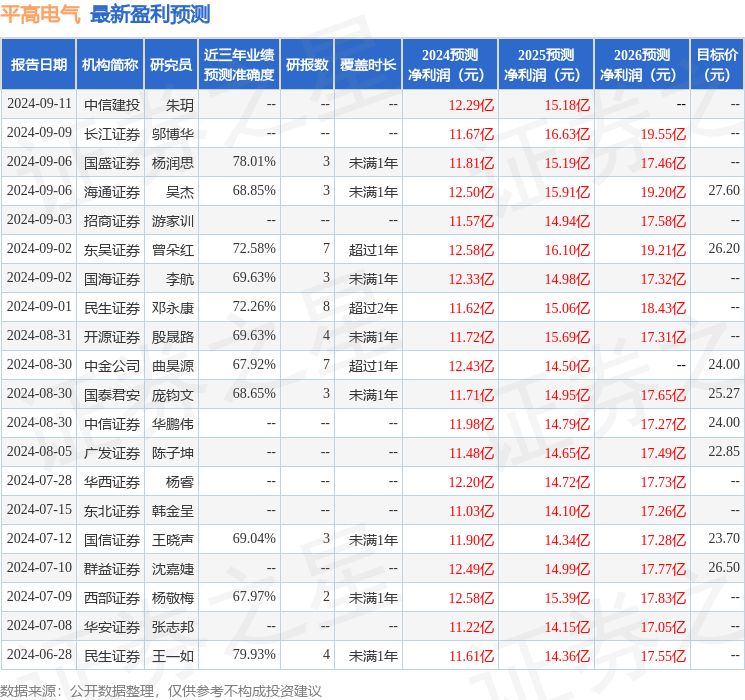Click the date 2024-06-28
This screenshot has height=700, width=745.
[x=39, y=654]
